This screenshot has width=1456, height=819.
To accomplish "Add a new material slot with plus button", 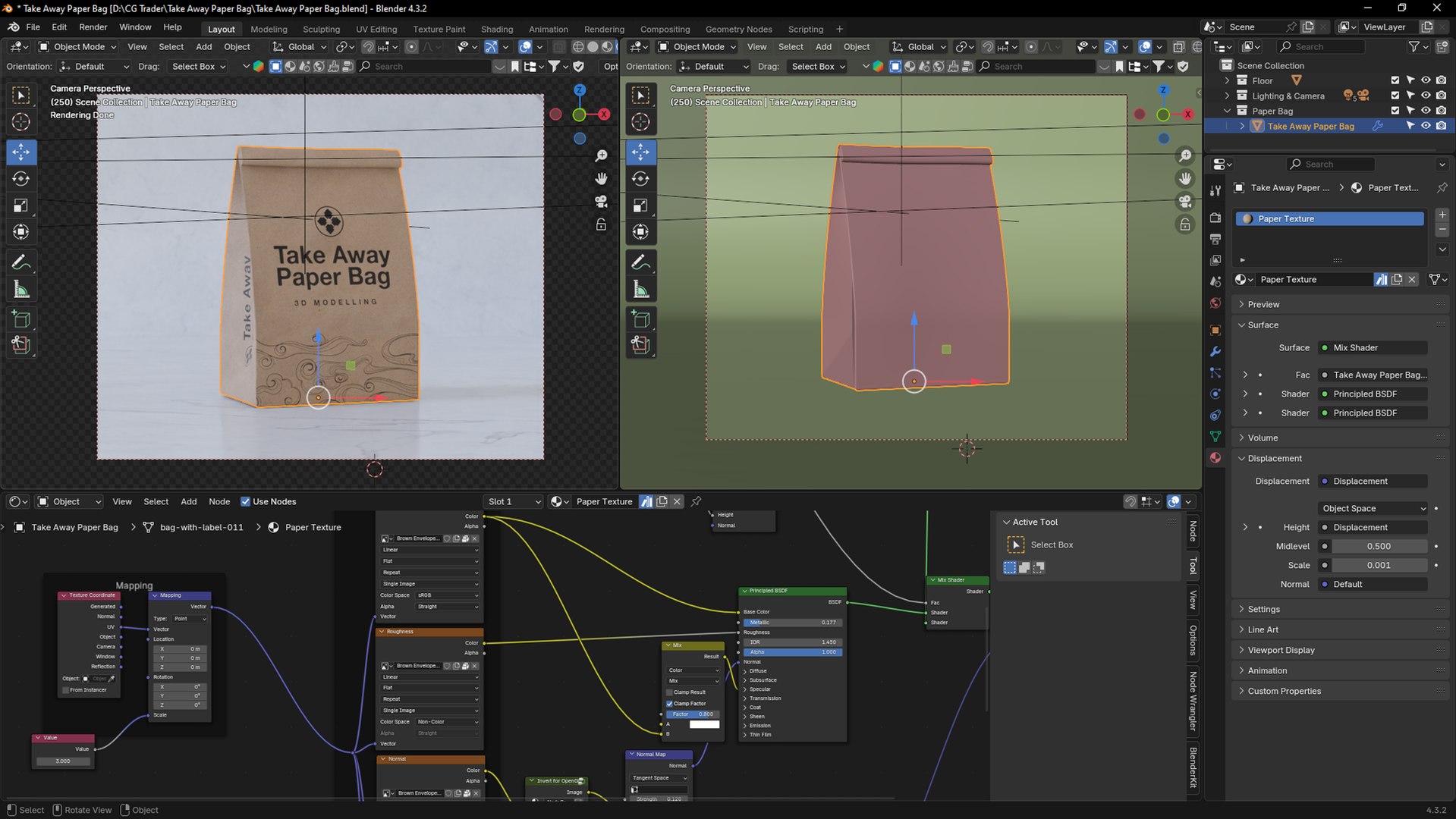I will [x=1442, y=215].
